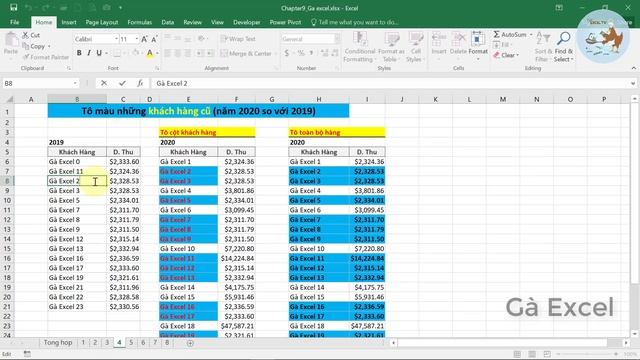
Task: Click the zoom slider in status bar
Action: [587, 354]
